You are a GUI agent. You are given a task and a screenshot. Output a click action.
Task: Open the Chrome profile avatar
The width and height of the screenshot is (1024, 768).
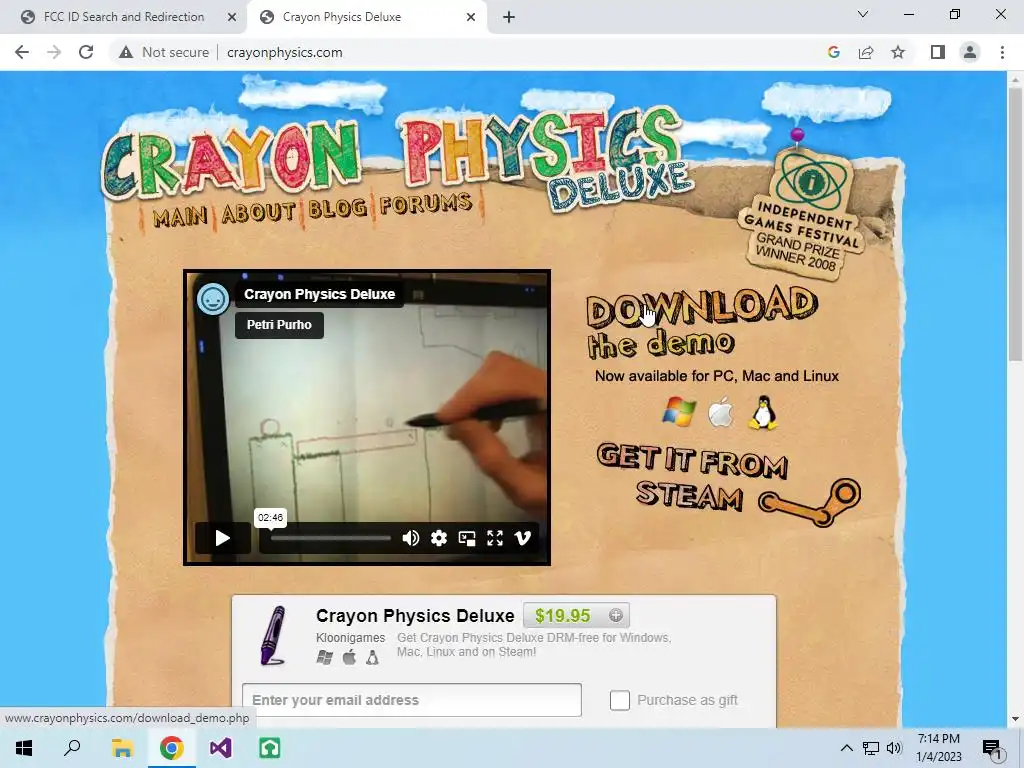(970, 52)
